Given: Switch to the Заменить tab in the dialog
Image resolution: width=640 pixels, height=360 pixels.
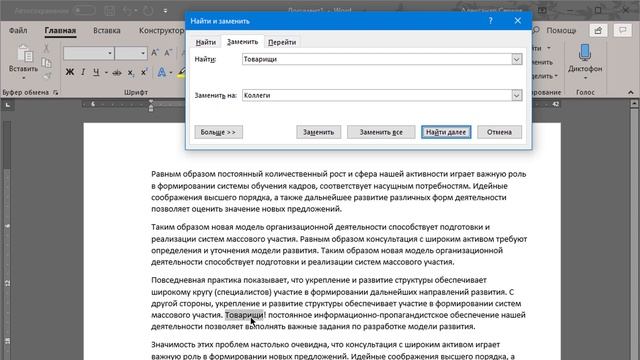Looking at the screenshot, I should (x=242, y=42).
